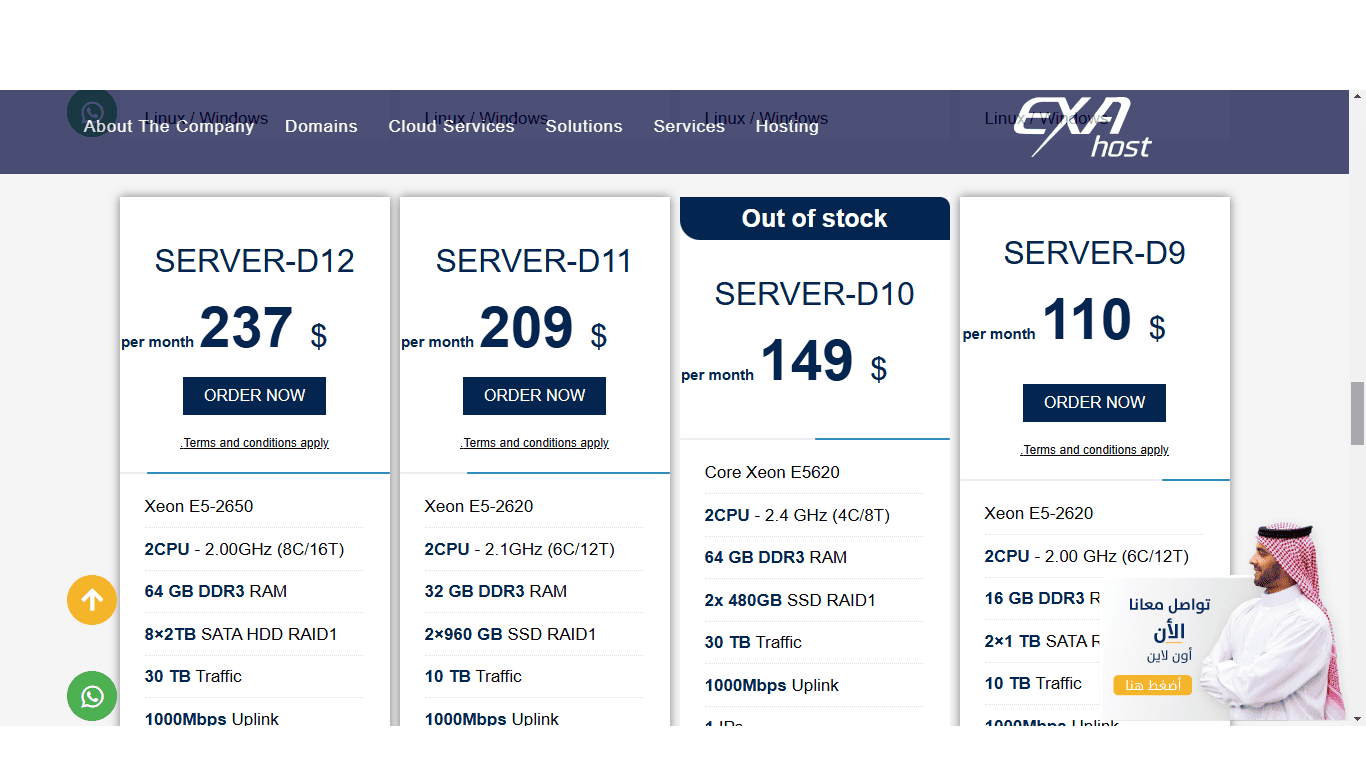Order the SERVER-D11 plan
The width and height of the screenshot is (1366, 768).
coord(534,396)
